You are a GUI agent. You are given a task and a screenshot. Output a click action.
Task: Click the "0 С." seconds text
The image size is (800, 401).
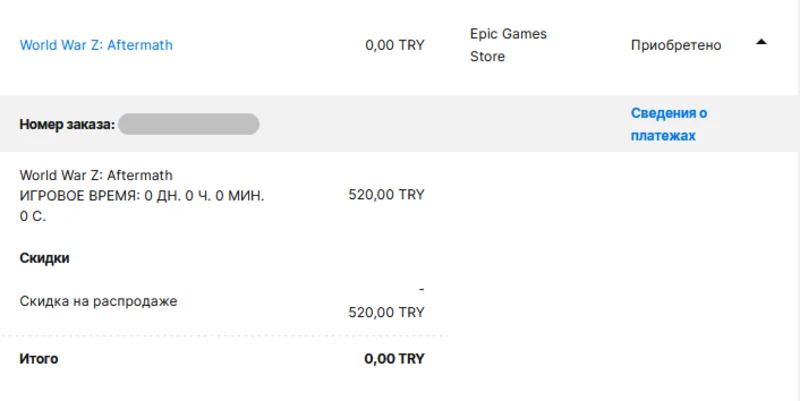pos(33,215)
